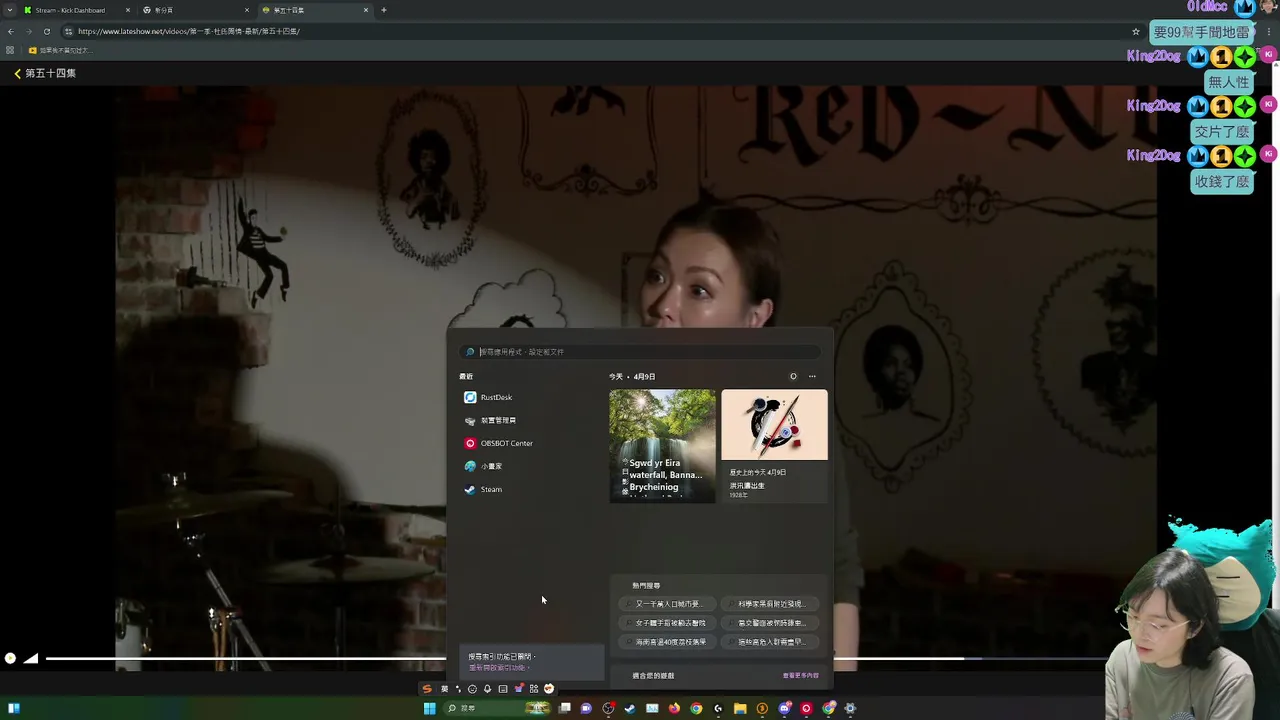This screenshot has width=1280, height=720.
Task: Toggle video volume mute icon
Action: tap(31, 658)
